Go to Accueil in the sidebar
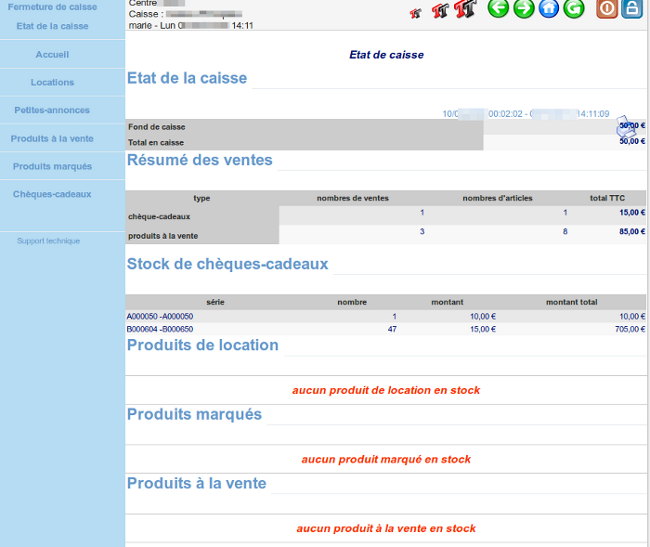 (x=52, y=55)
